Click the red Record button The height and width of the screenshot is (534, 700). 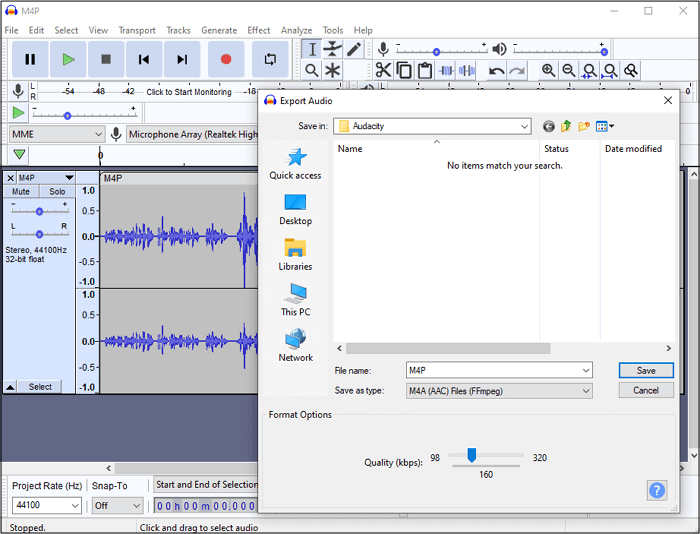coord(225,60)
